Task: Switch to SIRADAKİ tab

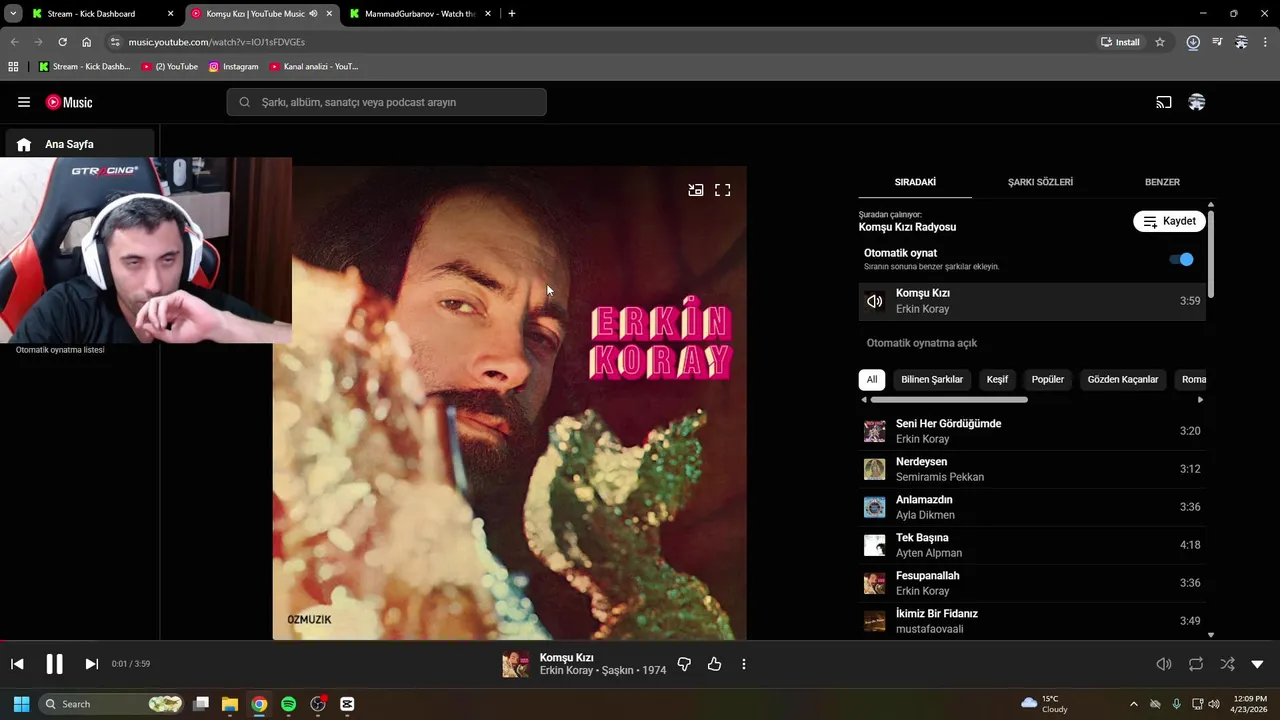Action: [x=915, y=182]
